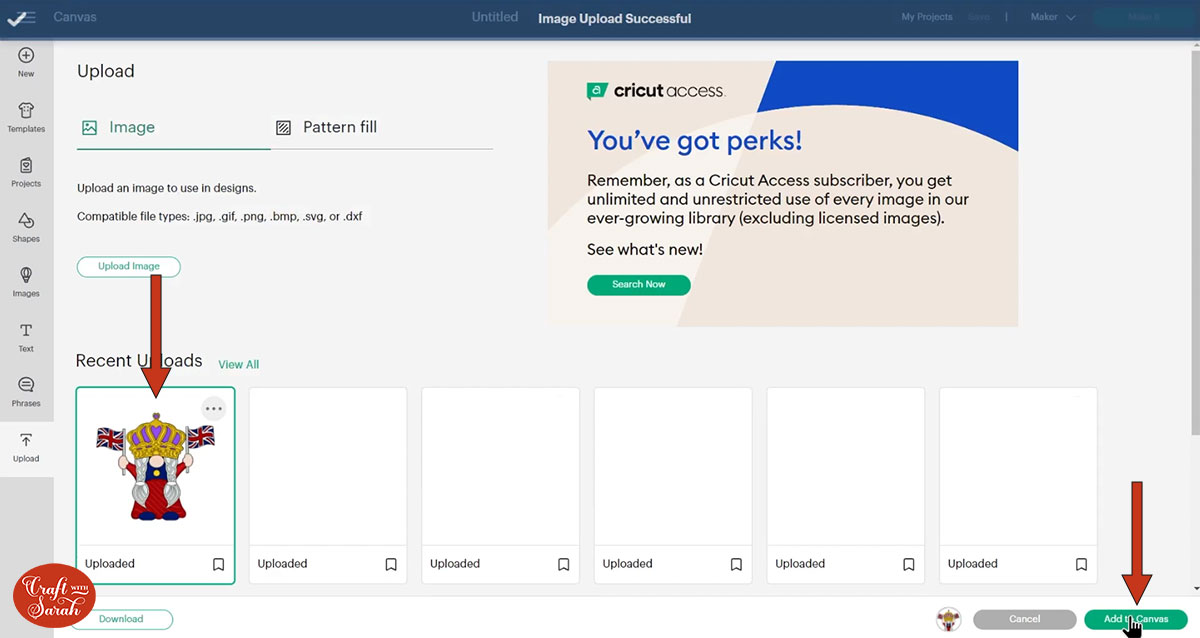Select the fourth blank Uploaded thumbnail
Screen dimensions: 1200x638
673,466
